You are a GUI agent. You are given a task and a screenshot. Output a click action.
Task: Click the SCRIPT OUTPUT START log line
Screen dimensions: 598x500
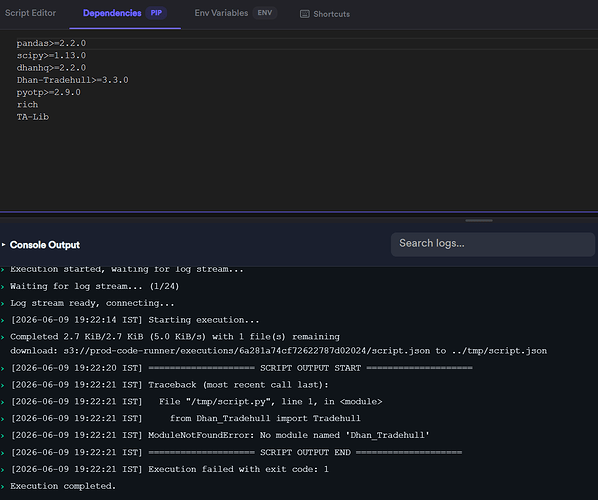242,368
